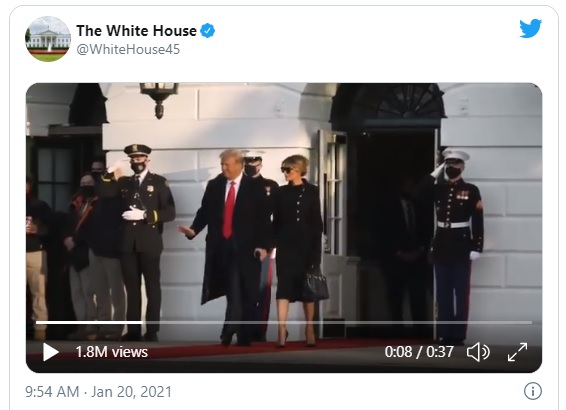Click the blue verified badge
Viewport: 566px width, 410px height.
point(208,31)
